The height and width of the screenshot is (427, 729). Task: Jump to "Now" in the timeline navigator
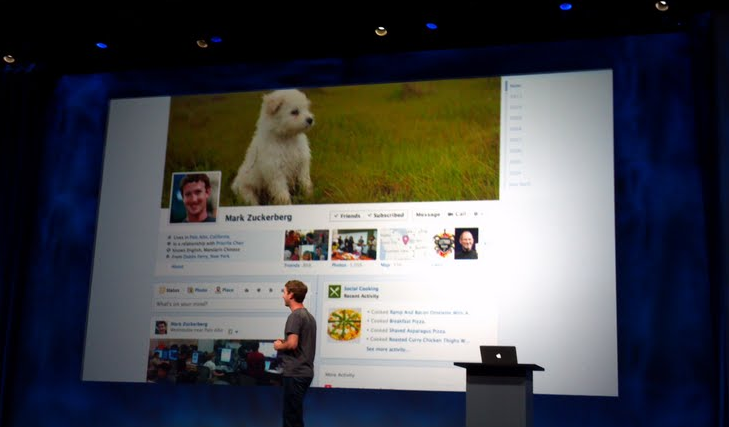(516, 86)
